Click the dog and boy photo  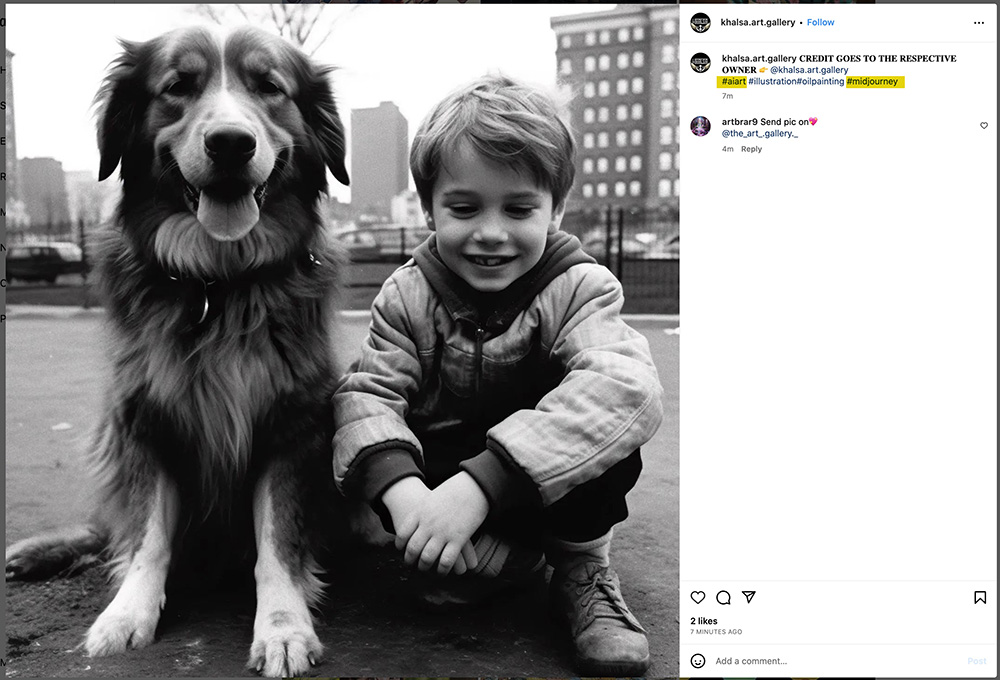[342, 340]
